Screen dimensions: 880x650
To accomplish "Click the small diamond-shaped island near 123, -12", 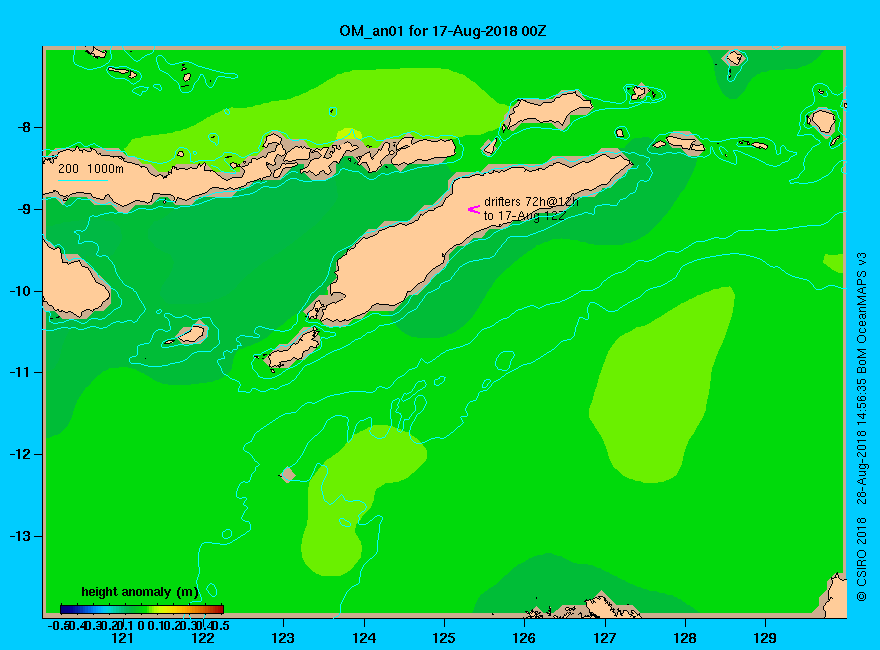I will 287,474.
